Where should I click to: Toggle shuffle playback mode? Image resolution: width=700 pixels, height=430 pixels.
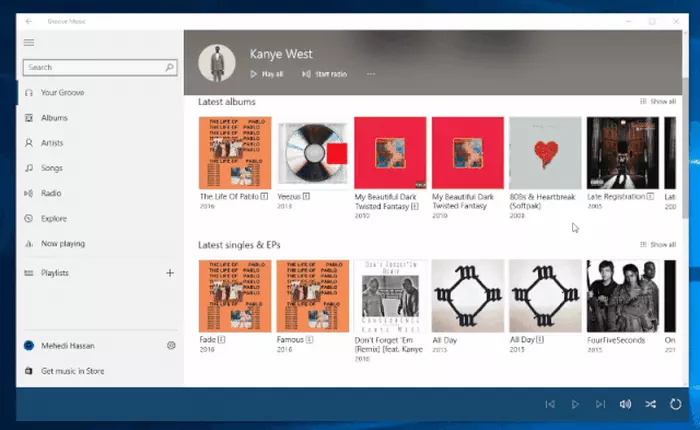650,404
